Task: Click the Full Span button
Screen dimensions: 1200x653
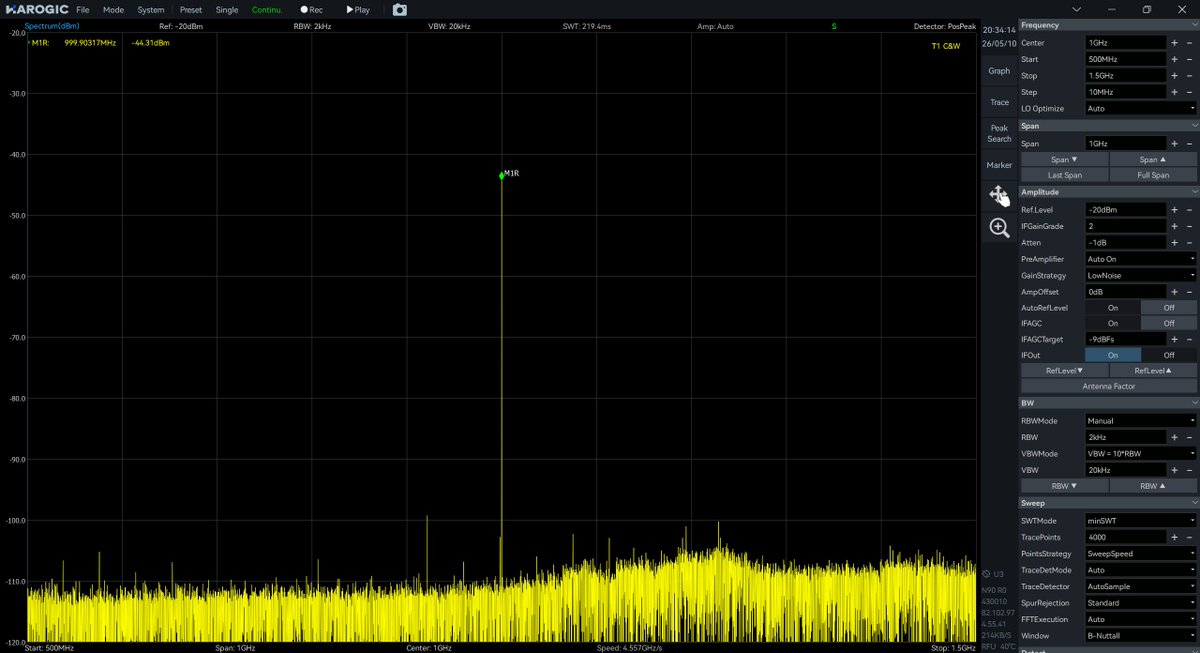Action: coord(1153,175)
